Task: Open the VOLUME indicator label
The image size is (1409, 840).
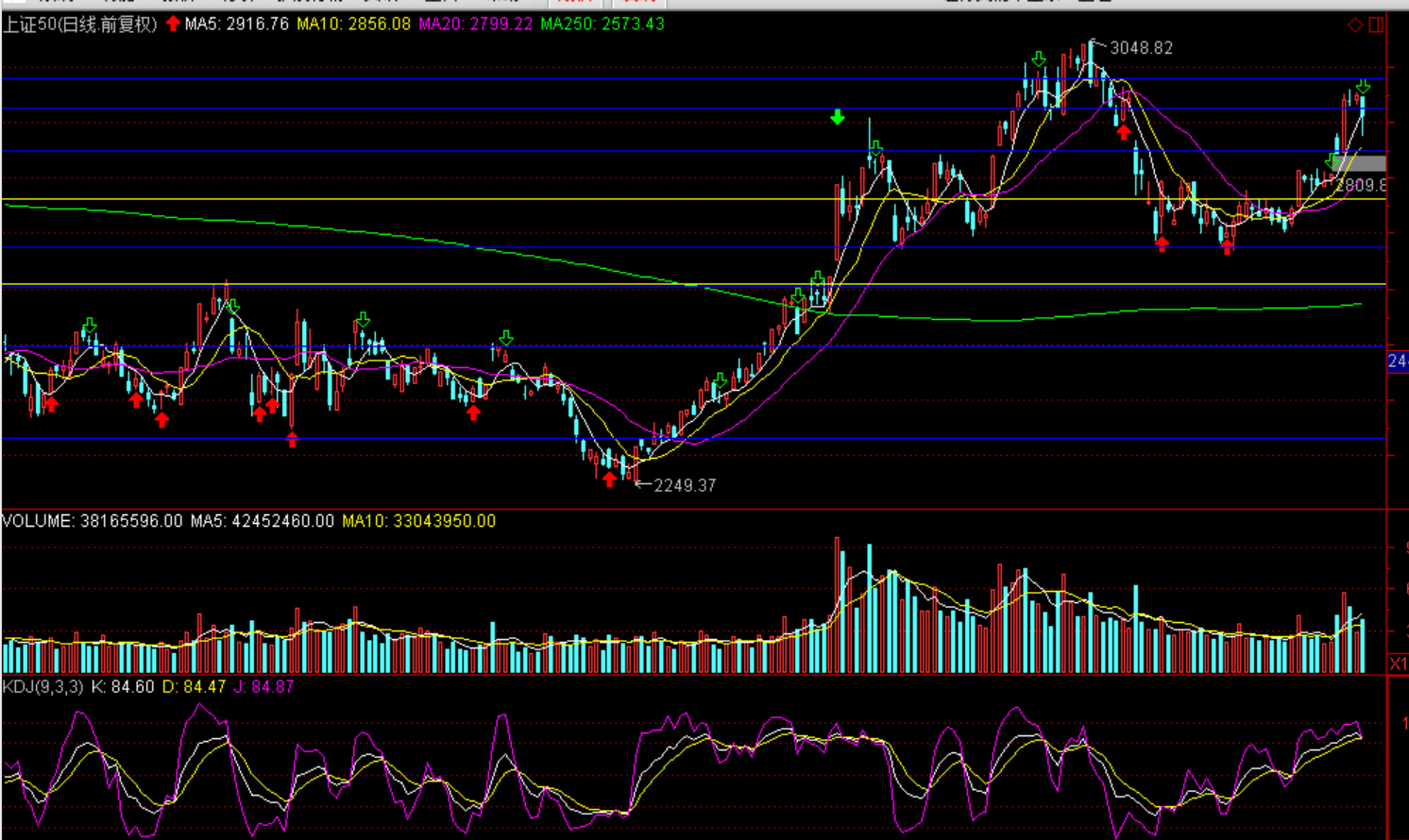Action: pyautogui.click(x=37, y=521)
